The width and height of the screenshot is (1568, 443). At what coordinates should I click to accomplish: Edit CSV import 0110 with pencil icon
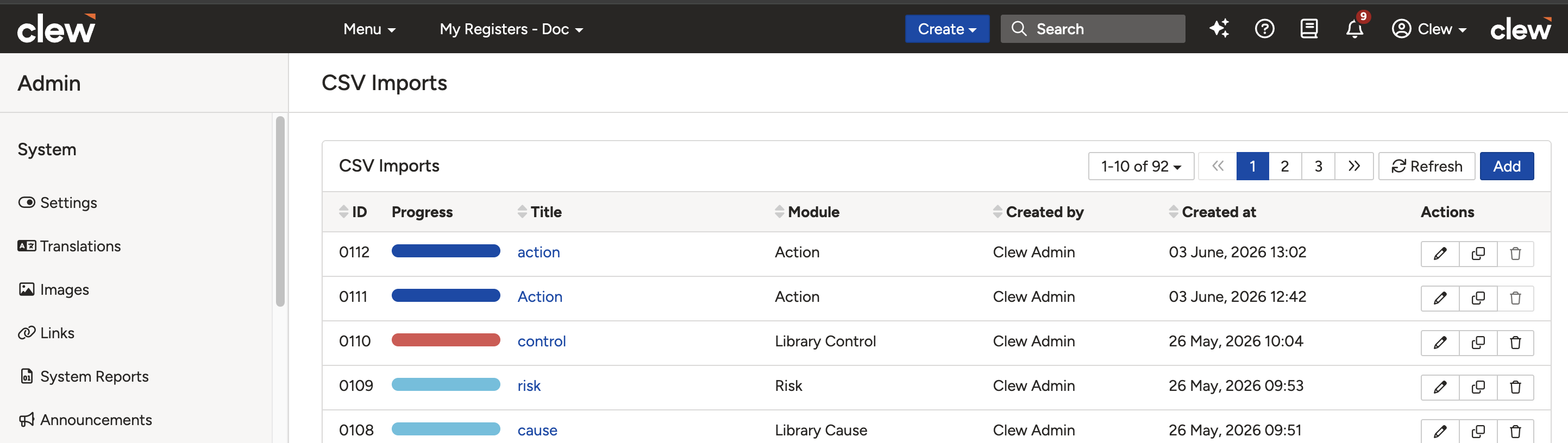coord(1440,343)
